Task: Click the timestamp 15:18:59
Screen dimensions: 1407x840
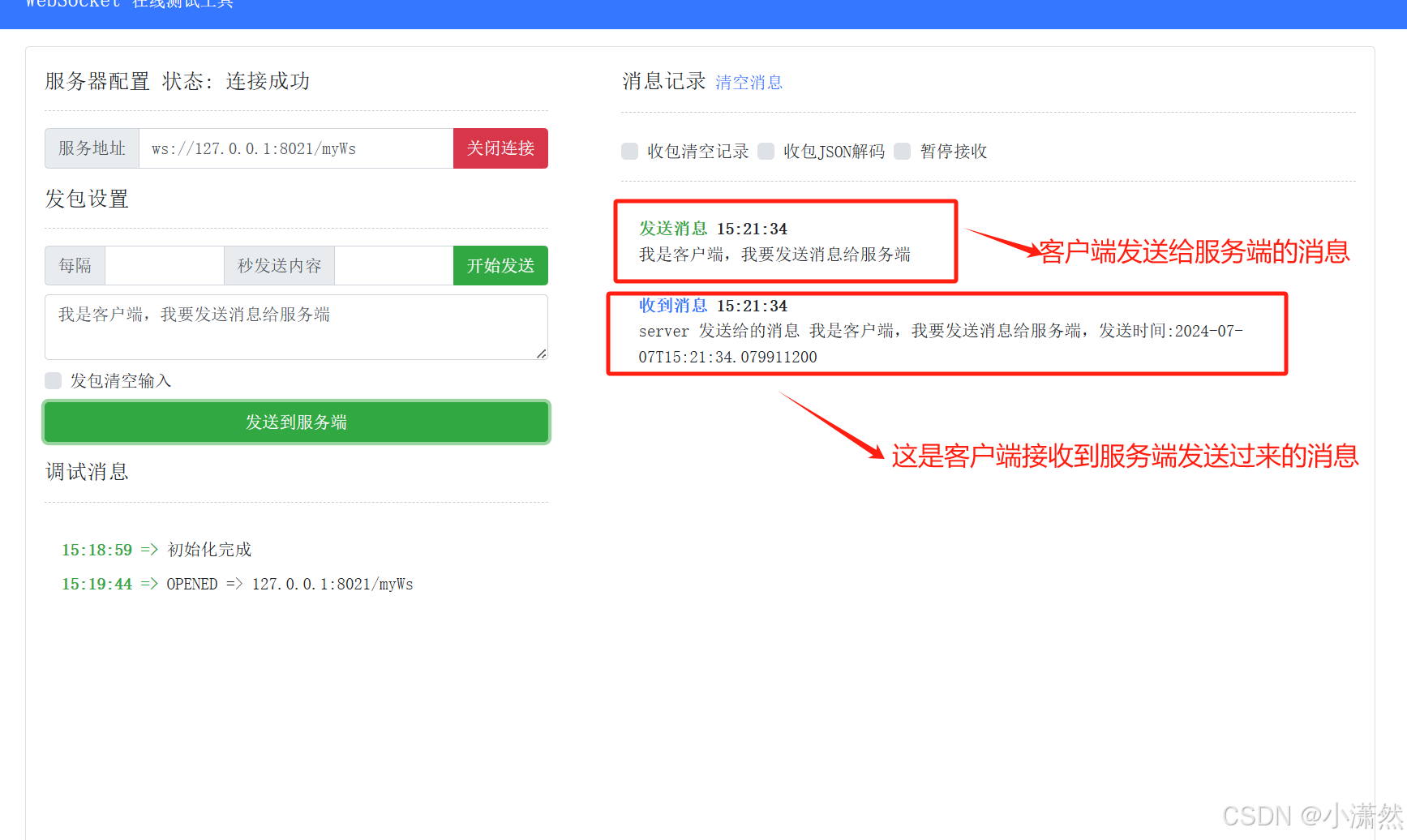Action: tap(97, 550)
